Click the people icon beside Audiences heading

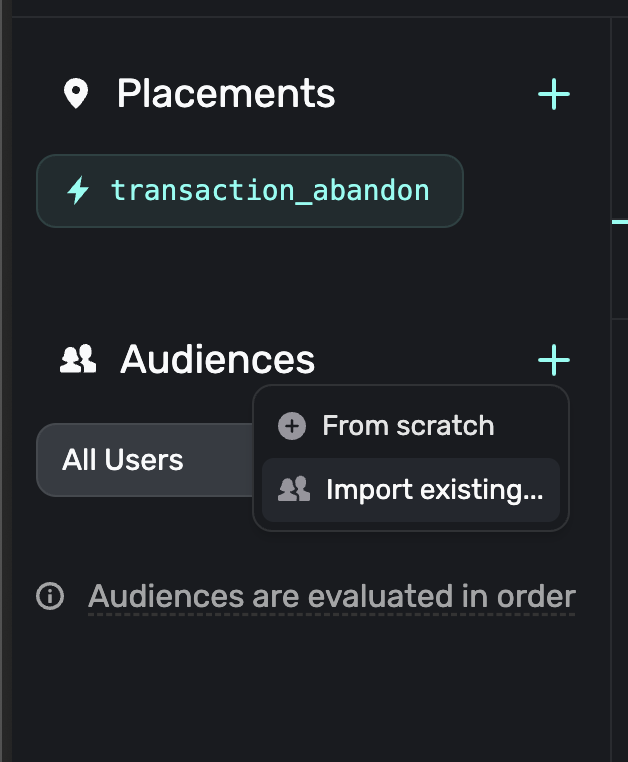pyautogui.click(x=77, y=359)
